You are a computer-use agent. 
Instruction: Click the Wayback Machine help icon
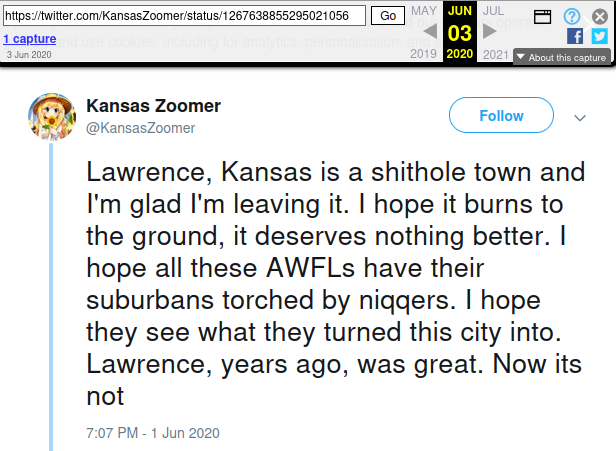click(572, 16)
